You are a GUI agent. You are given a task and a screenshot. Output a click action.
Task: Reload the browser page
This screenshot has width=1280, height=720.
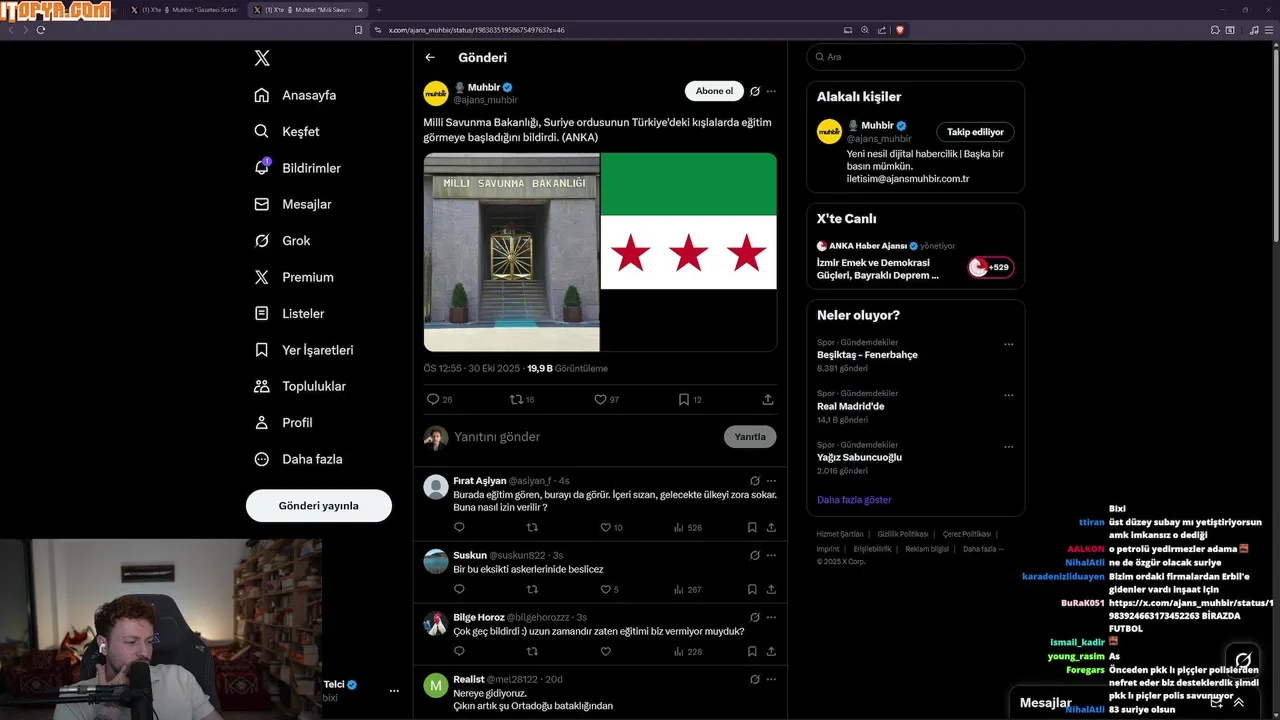tap(41, 30)
